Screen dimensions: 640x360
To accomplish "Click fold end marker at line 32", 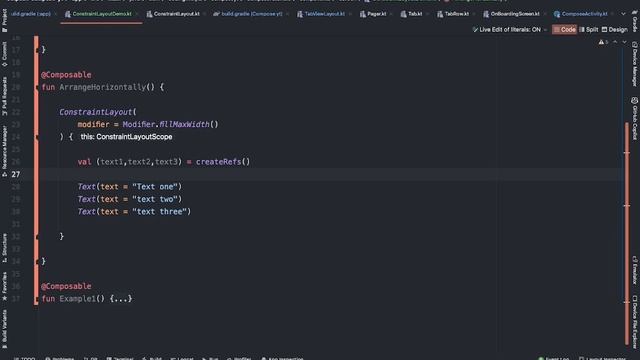I will 37,237.
